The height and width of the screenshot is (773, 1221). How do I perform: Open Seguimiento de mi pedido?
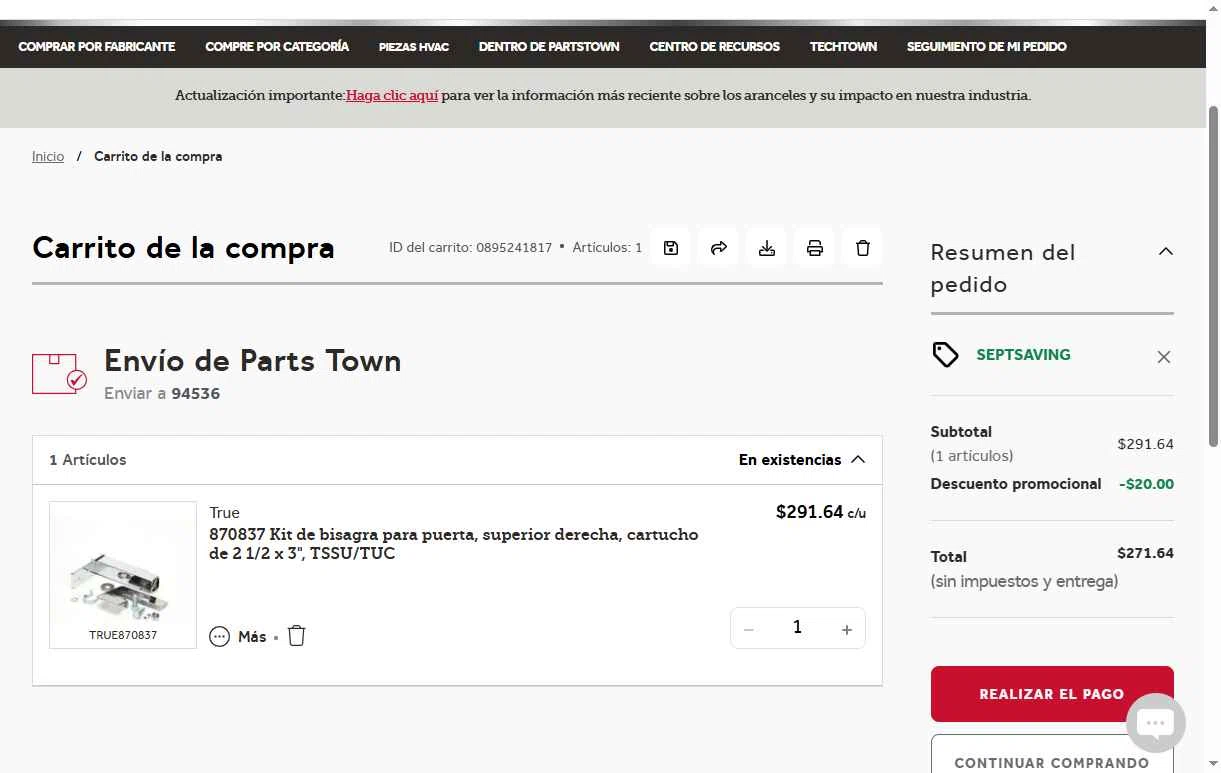tap(986, 46)
